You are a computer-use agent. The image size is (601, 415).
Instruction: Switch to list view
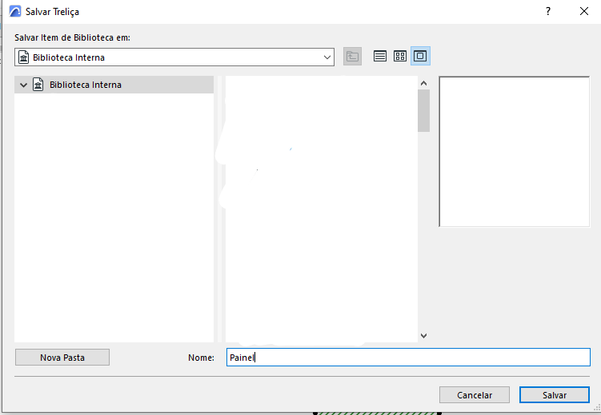coord(380,56)
